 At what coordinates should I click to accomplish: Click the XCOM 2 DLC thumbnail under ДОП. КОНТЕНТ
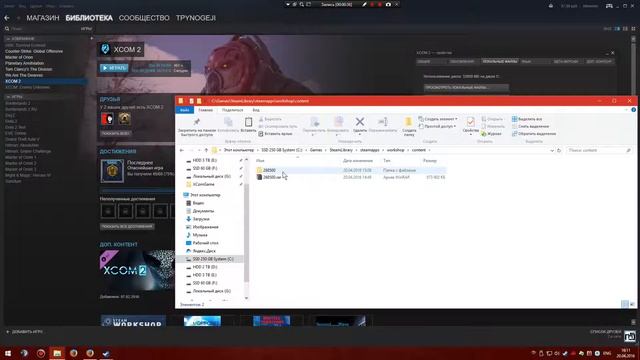click(x=137, y=270)
